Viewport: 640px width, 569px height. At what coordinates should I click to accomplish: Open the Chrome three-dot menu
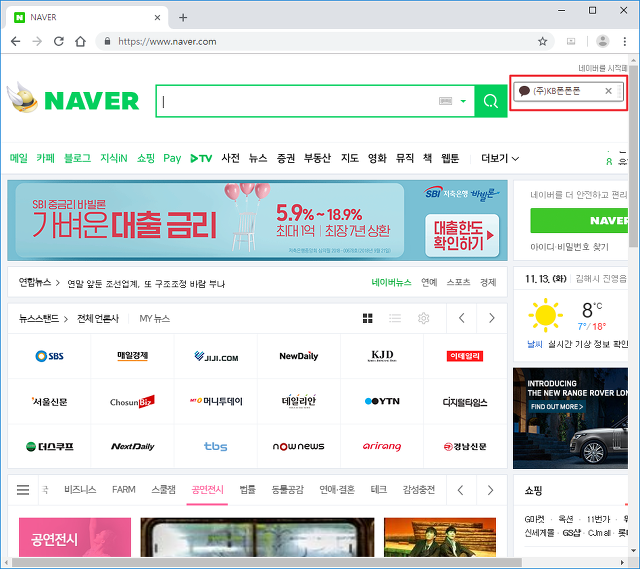(x=624, y=41)
